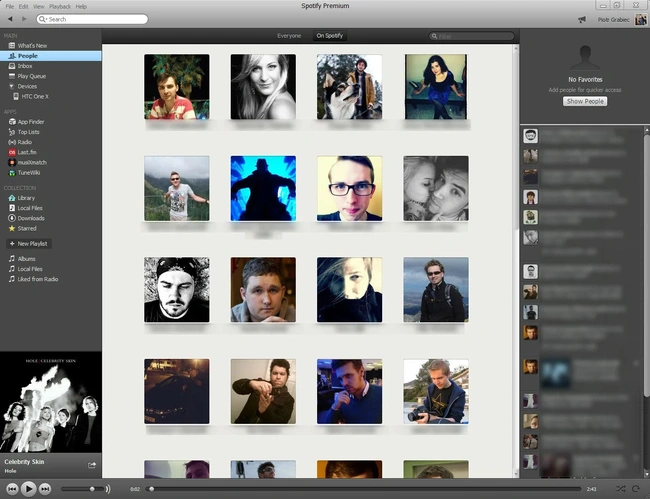Click the Hole artist name
The image size is (650, 499).
(x=10, y=471)
